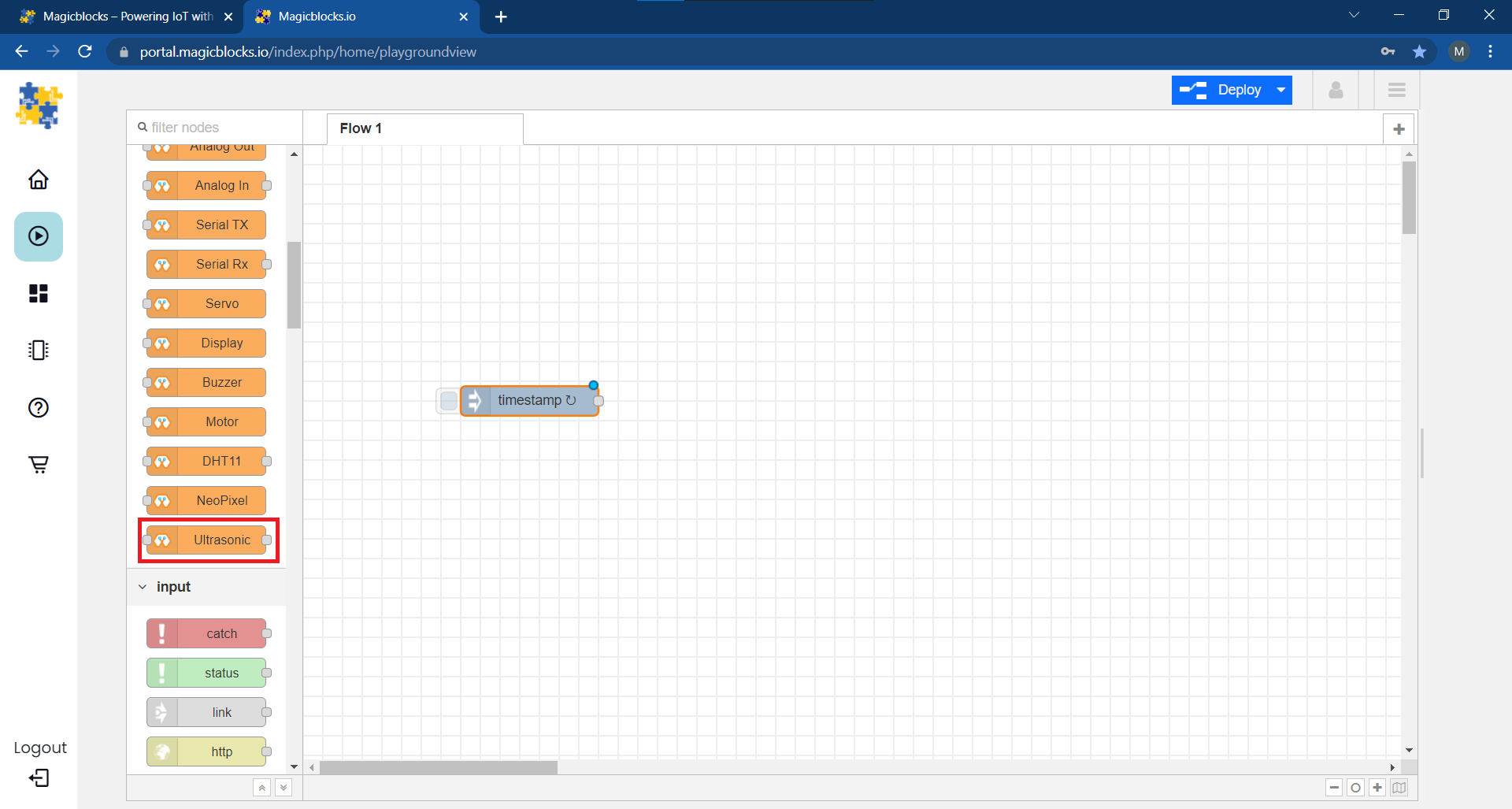Click the zoom in plus button
The image size is (1512, 809).
point(1377,788)
